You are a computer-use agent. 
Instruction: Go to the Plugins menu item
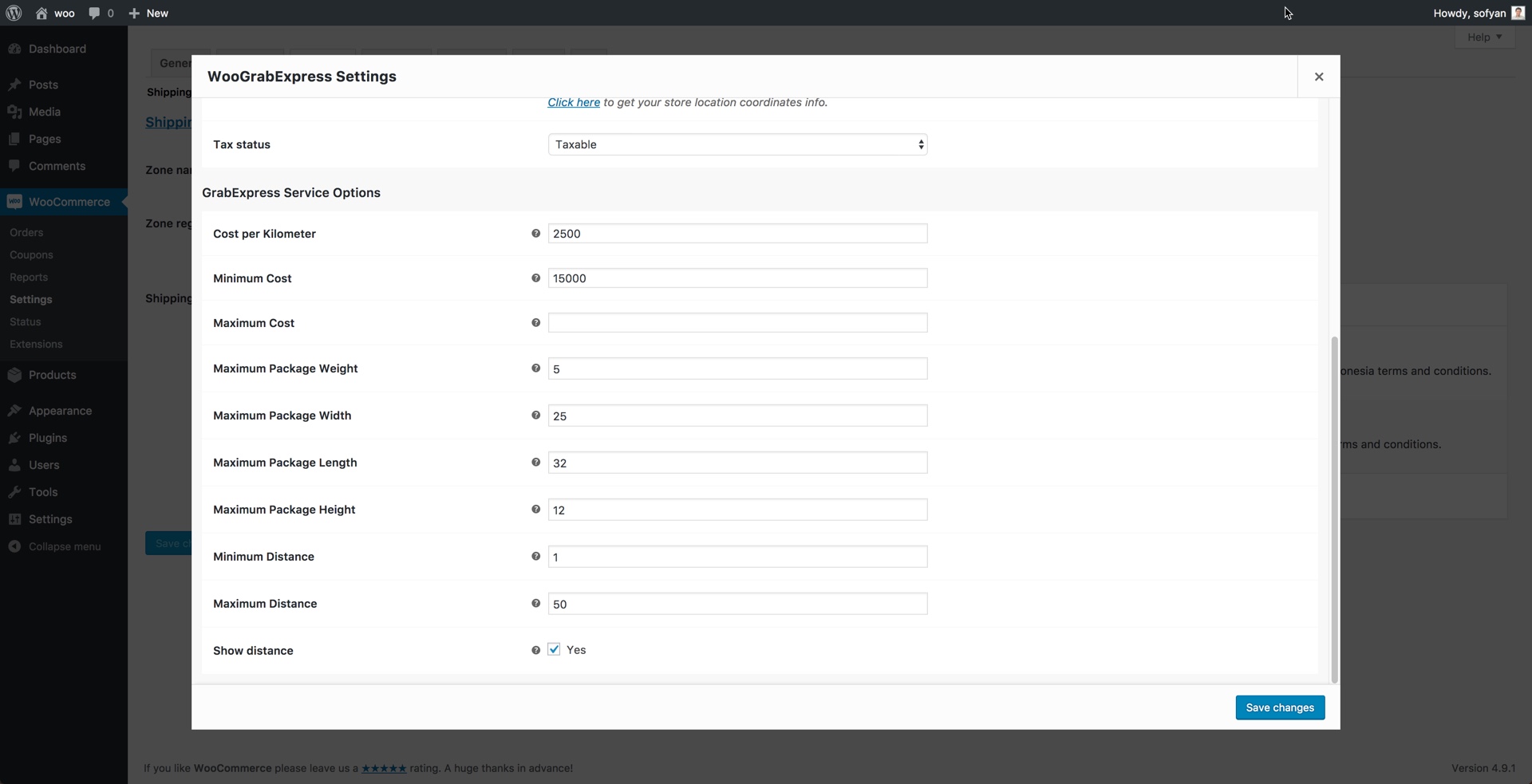[48, 438]
